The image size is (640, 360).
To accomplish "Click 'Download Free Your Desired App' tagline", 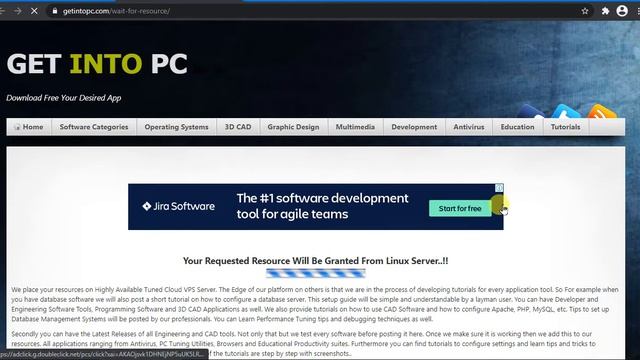I will pos(64,98).
